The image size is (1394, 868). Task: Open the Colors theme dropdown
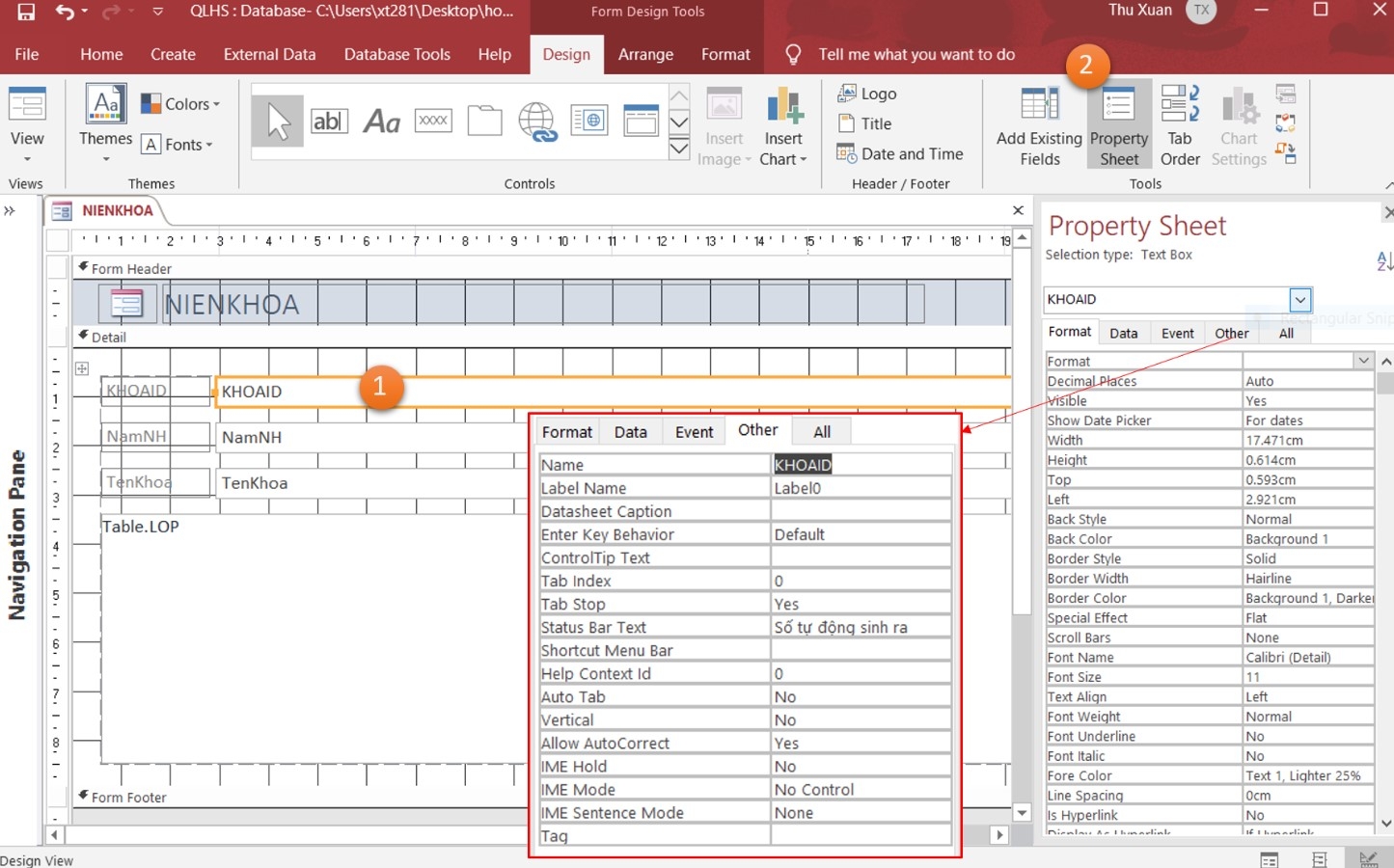[x=180, y=103]
